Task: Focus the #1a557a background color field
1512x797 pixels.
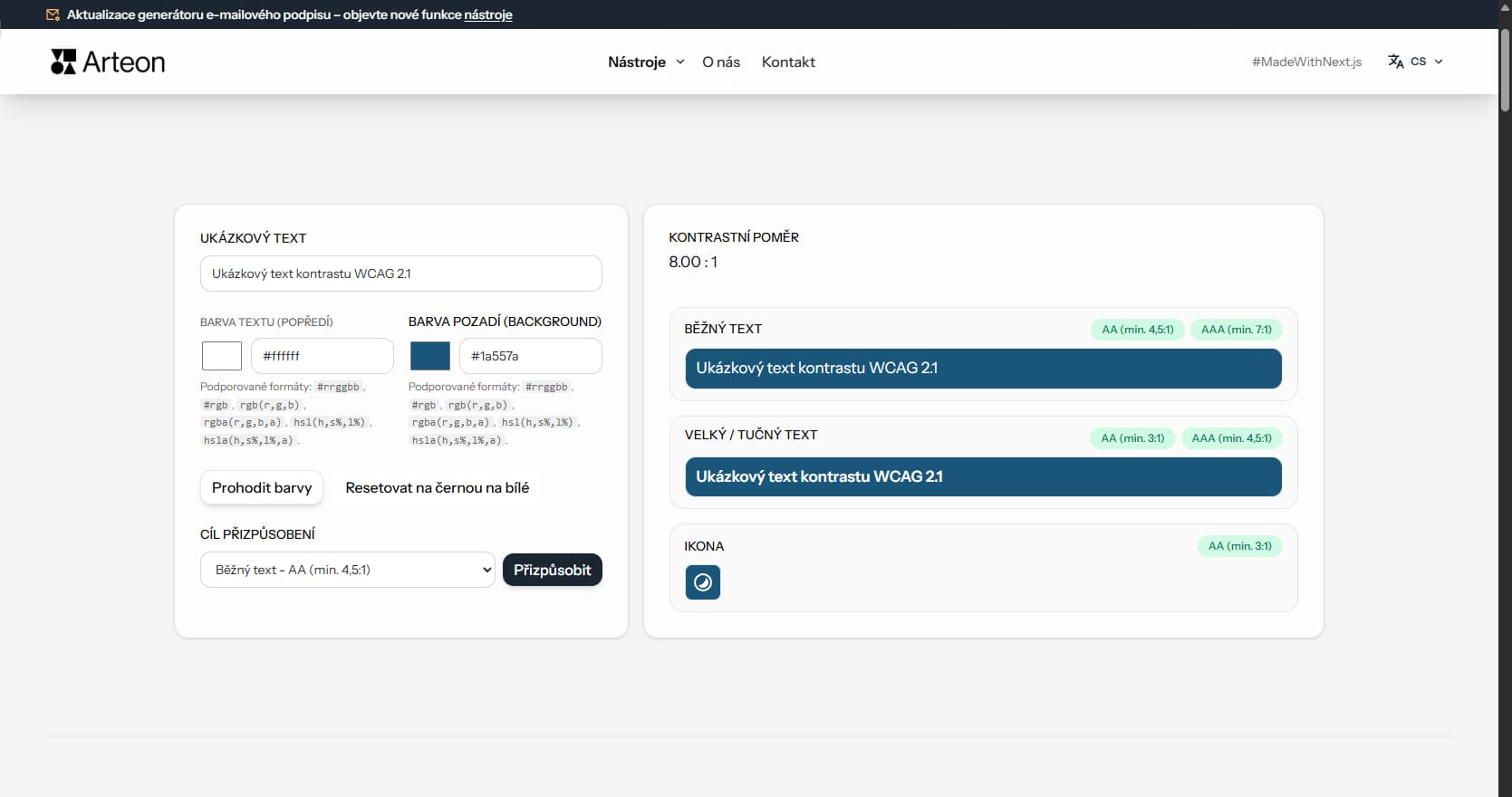Action: (x=530, y=356)
